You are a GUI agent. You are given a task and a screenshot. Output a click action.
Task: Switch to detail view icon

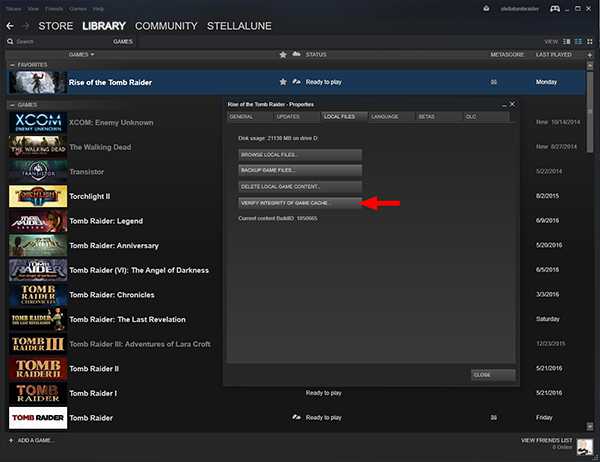coord(567,41)
